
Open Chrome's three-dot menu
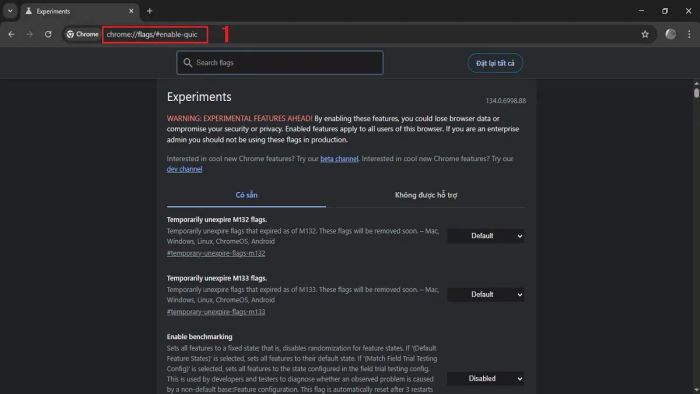tap(689, 34)
